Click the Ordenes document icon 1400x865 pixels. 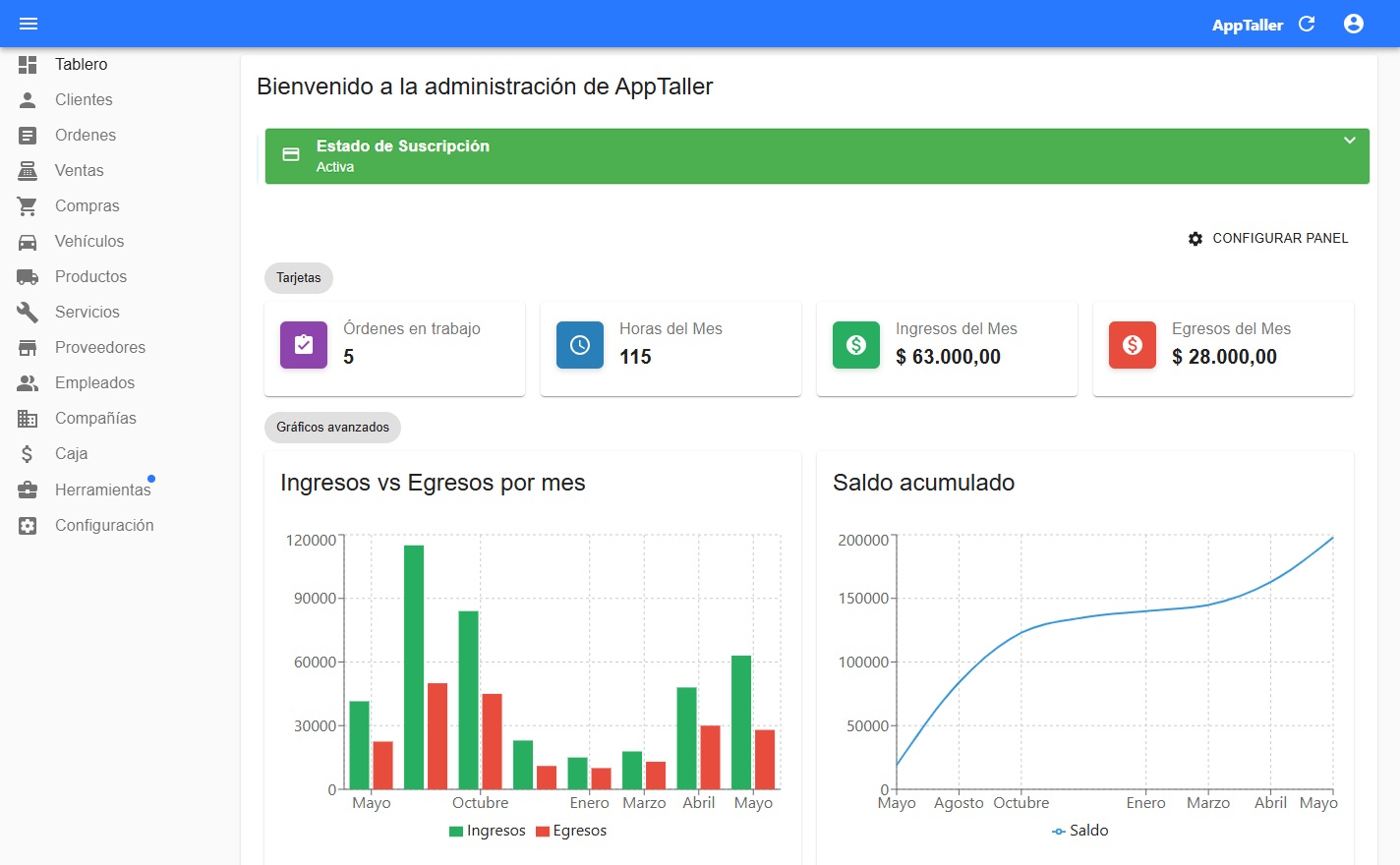pos(28,136)
